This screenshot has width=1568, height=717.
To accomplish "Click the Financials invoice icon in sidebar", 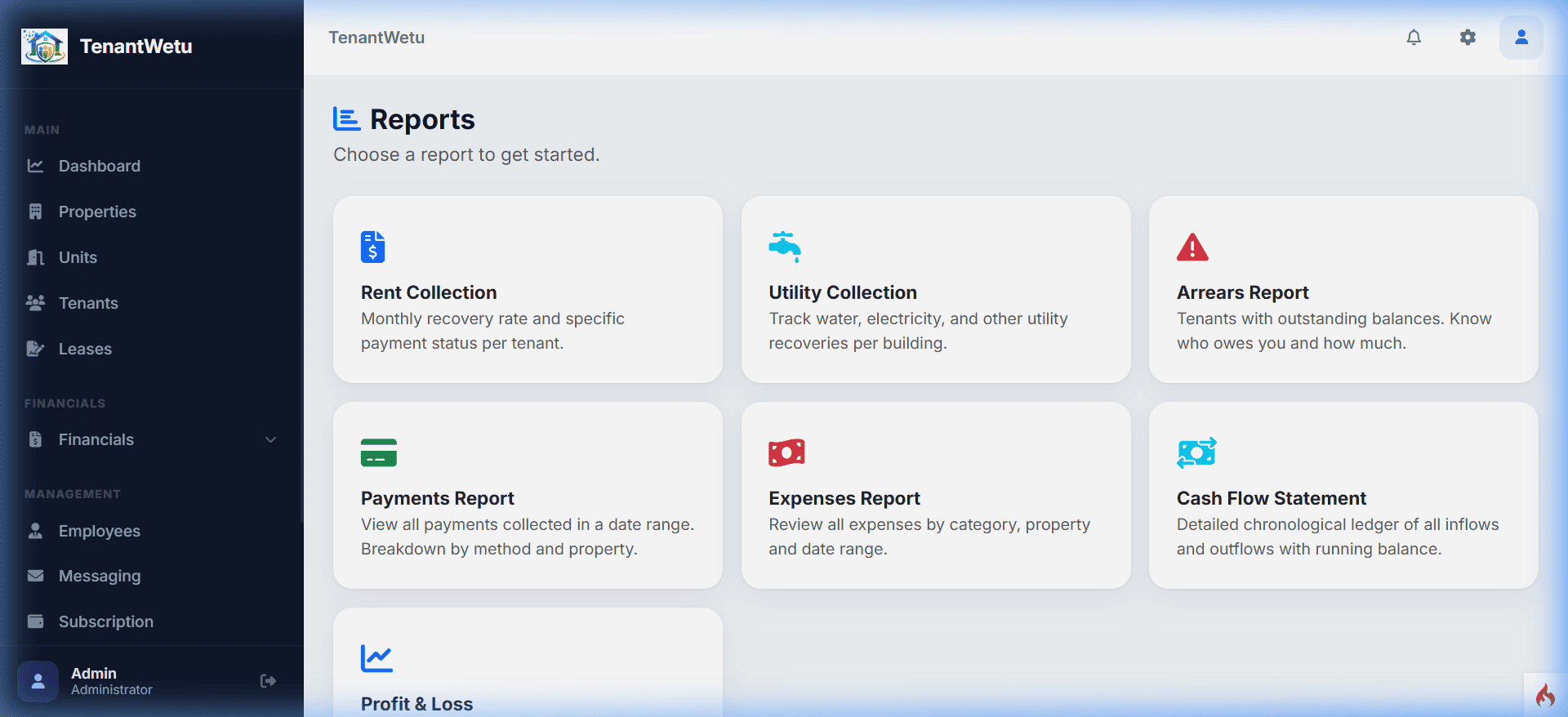I will click(35, 439).
